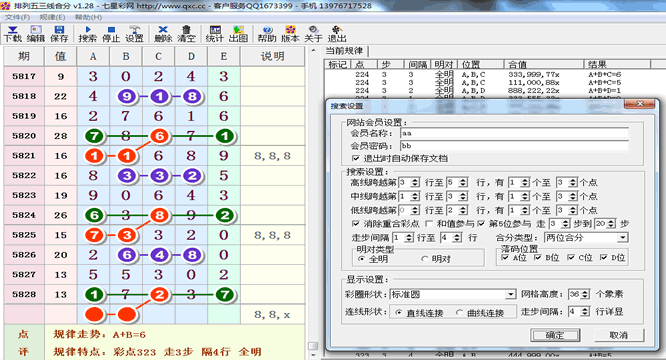Open the 合分类型 dropdown

(623, 238)
